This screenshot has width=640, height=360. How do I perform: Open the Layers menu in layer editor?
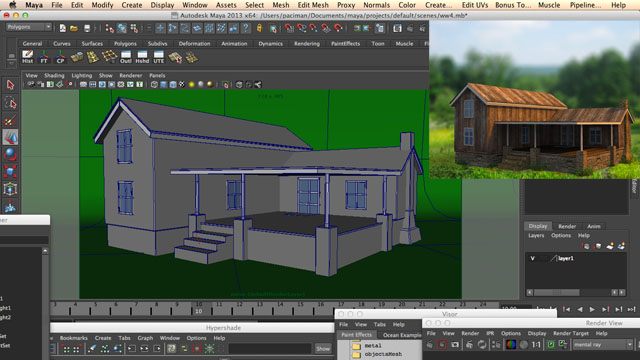coord(536,236)
